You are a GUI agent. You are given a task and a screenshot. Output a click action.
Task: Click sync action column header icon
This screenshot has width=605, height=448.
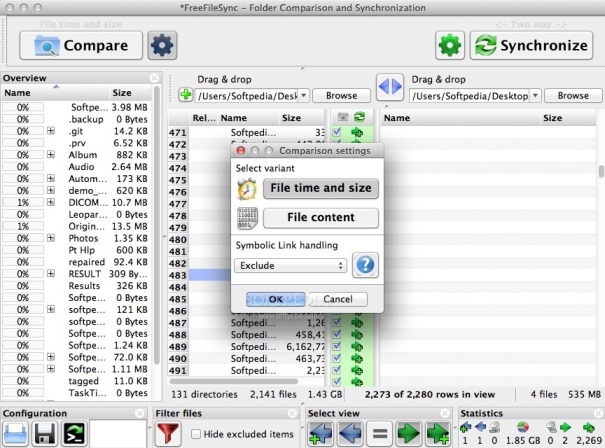(x=359, y=117)
